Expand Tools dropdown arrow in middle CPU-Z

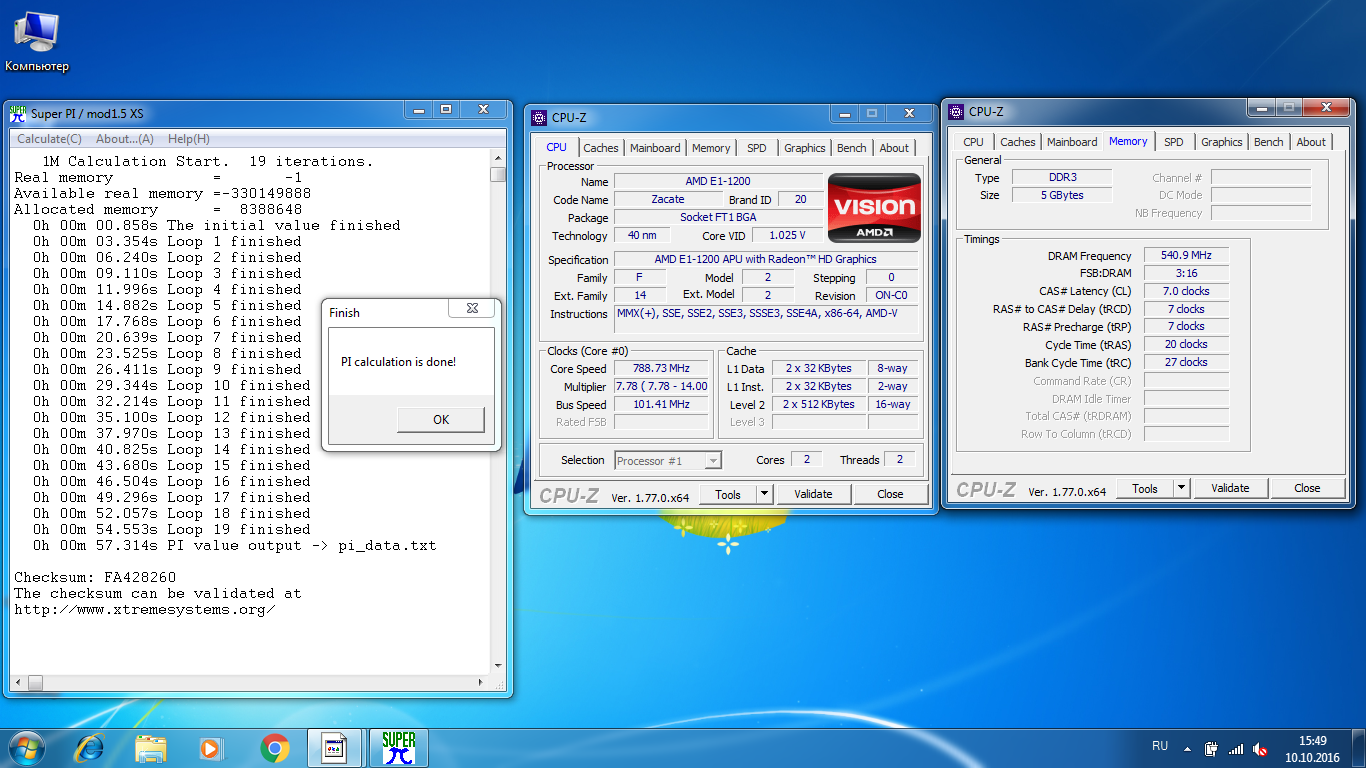click(x=764, y=494)
